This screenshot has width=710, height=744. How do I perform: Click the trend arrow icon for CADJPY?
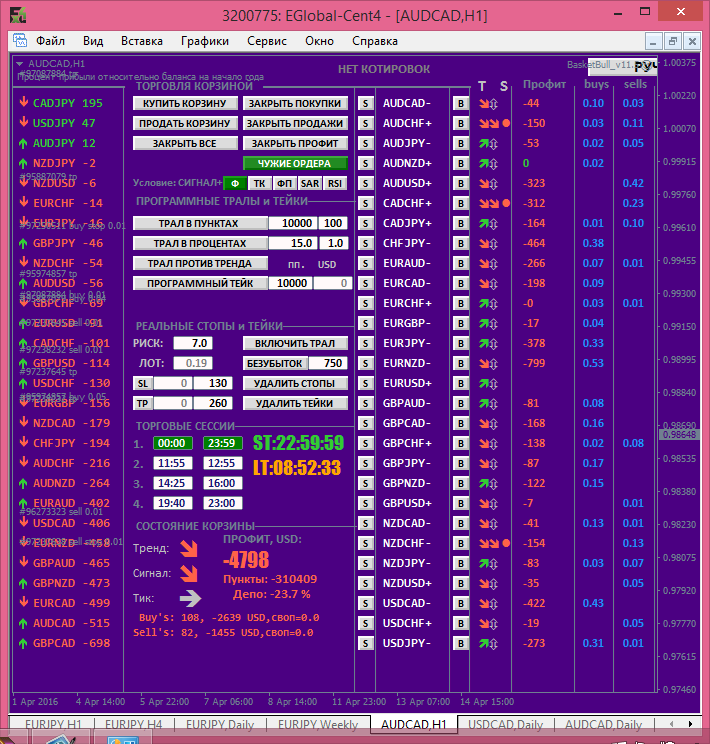pos(486,223)
